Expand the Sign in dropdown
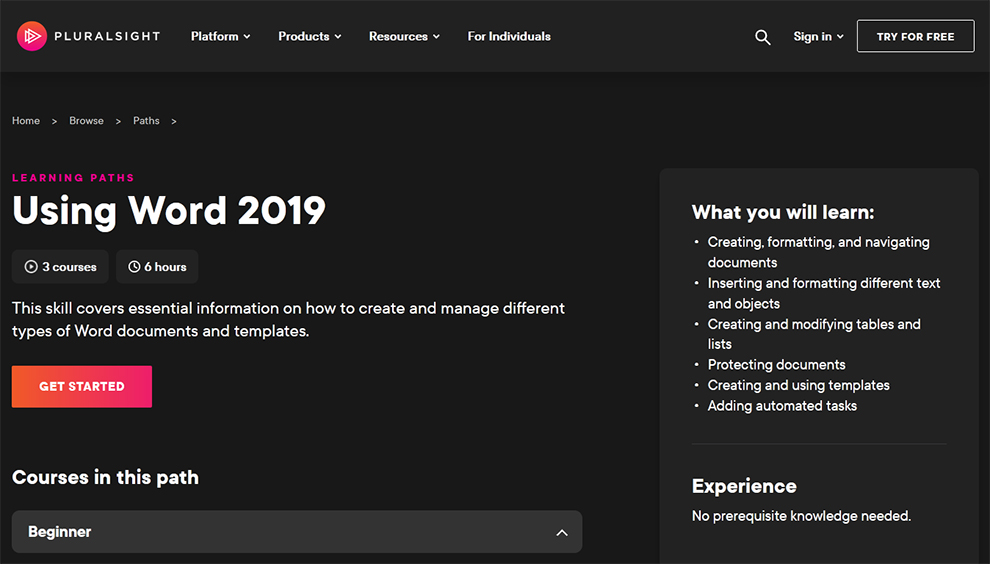The height and width of the screenshot is (564, 990). point(818,37)
